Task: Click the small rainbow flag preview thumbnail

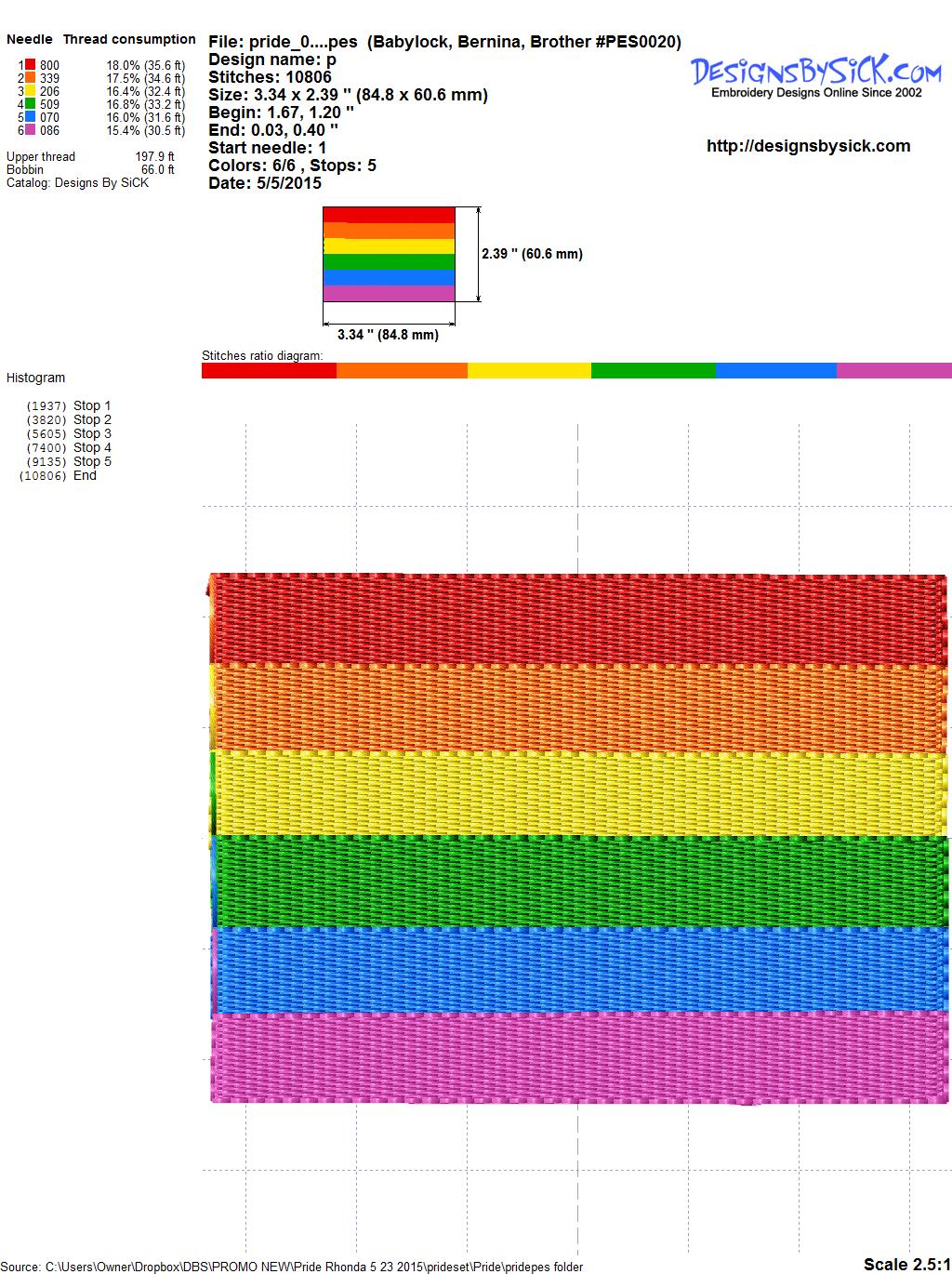Action: (x=389, y=254)
